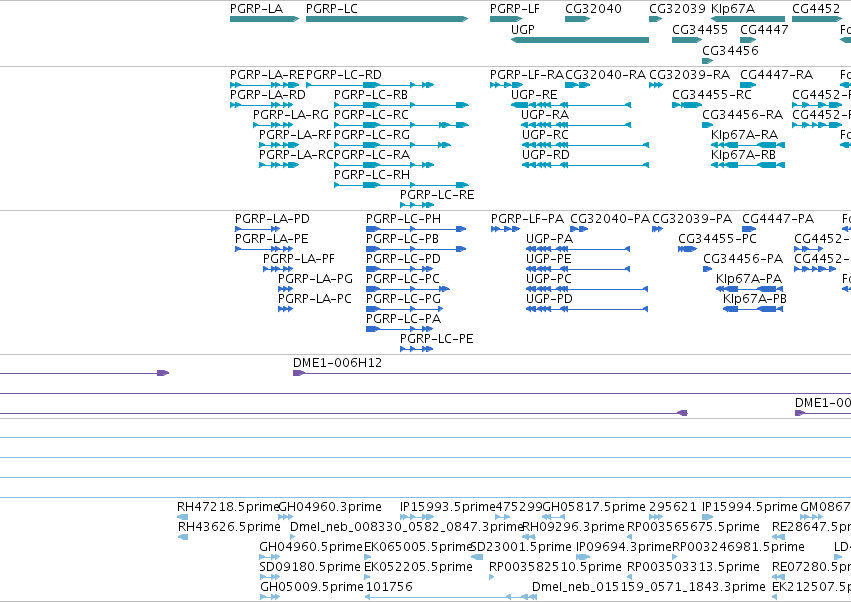The height and width of the screenshot is (602, 851).
Task: Select the PGRP-LA gene feature
Action: point(264,19)
